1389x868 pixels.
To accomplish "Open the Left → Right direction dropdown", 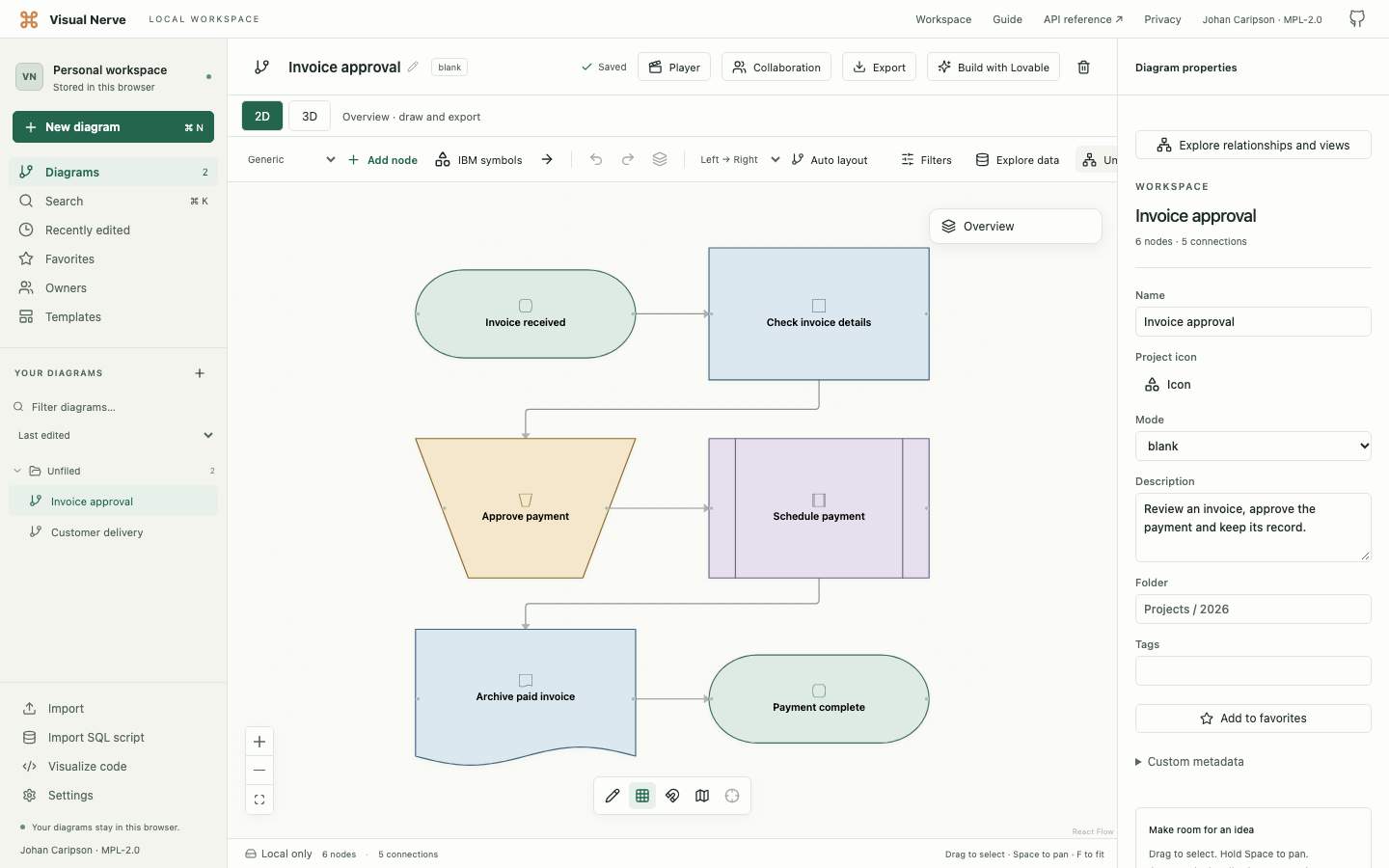I will pyautogui.click(x=740, y=159).
